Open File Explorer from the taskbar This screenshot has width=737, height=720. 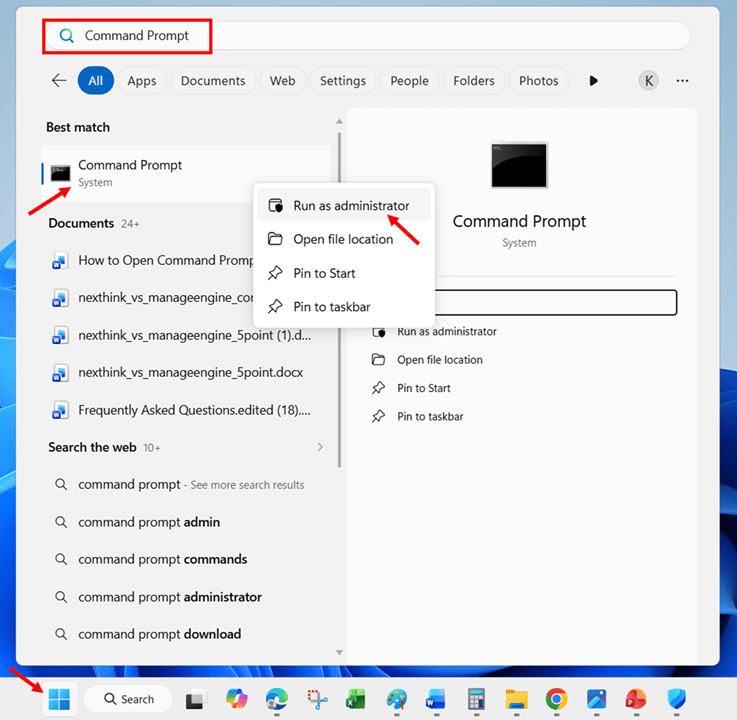point(516,698)
